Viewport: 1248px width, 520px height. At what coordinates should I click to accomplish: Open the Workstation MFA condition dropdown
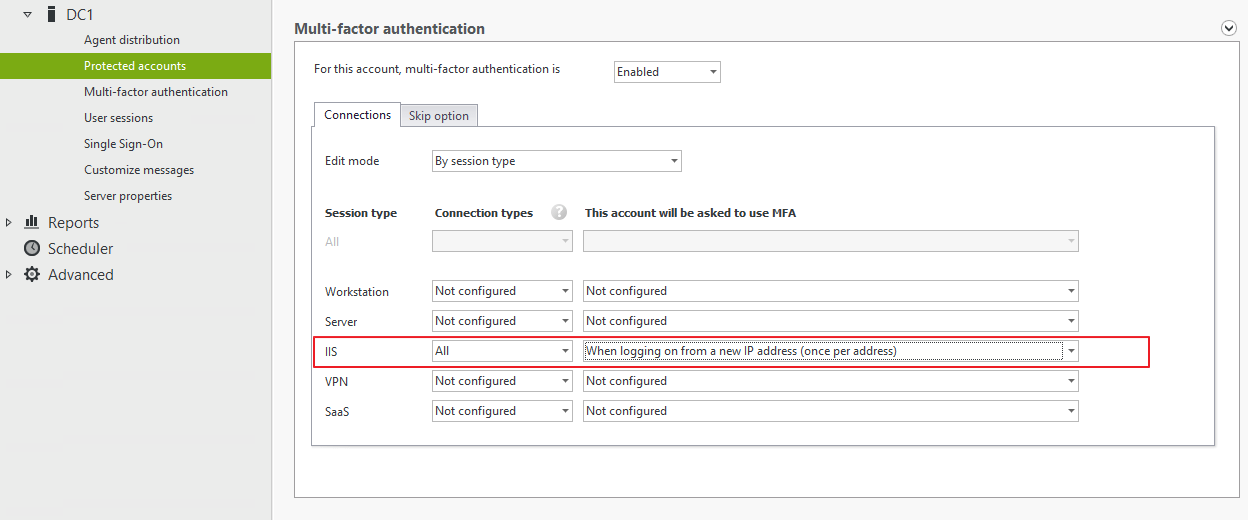click(x=831, y=291)
